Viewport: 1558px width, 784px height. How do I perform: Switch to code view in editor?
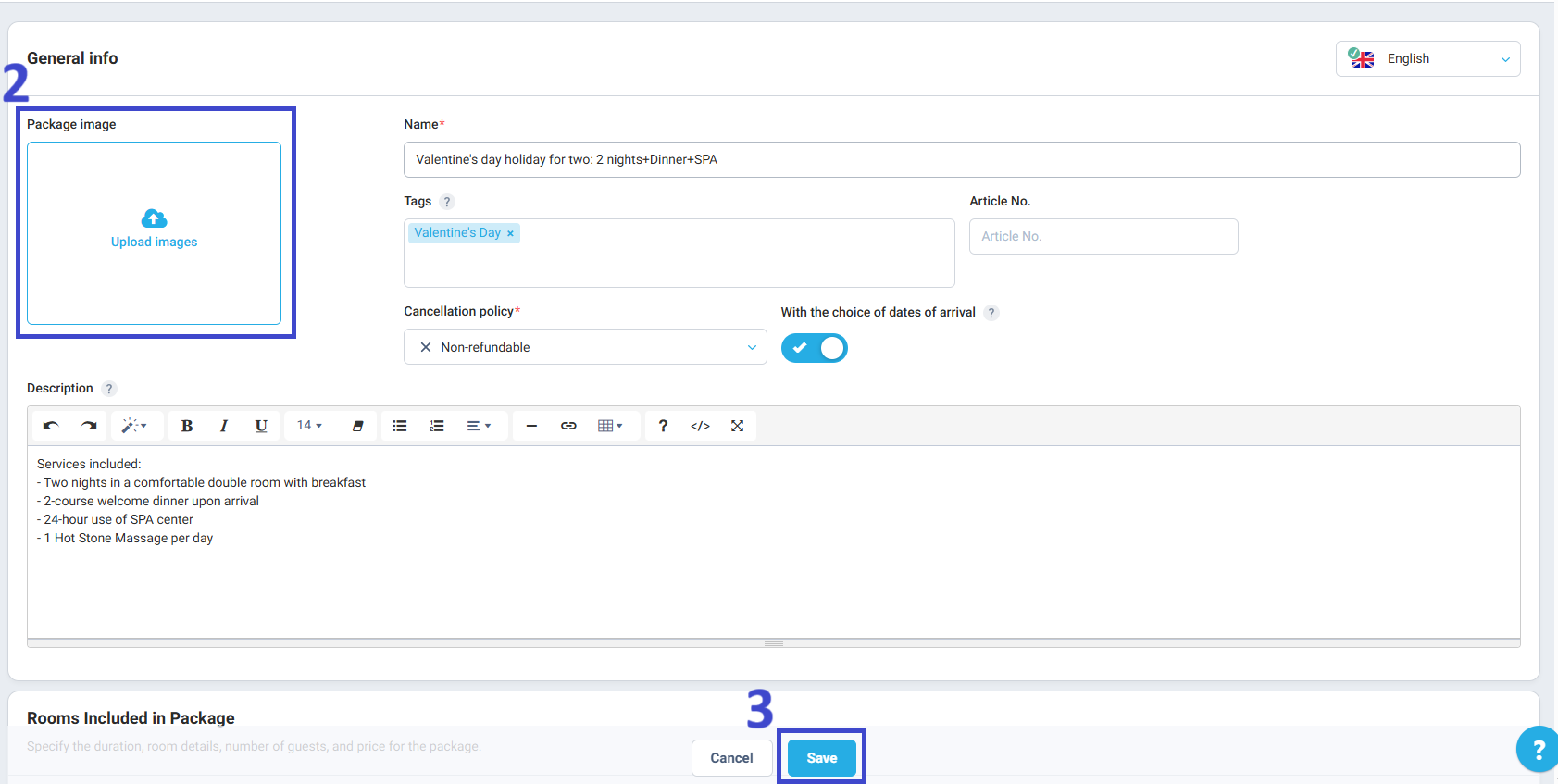(x=701, y=426)
